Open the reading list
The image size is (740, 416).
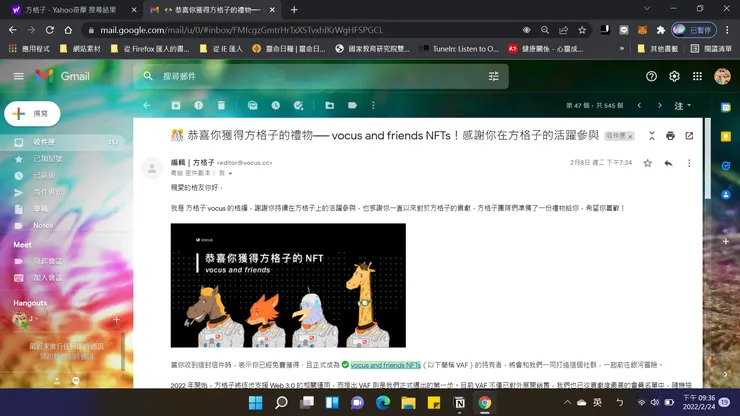[711, 49]
